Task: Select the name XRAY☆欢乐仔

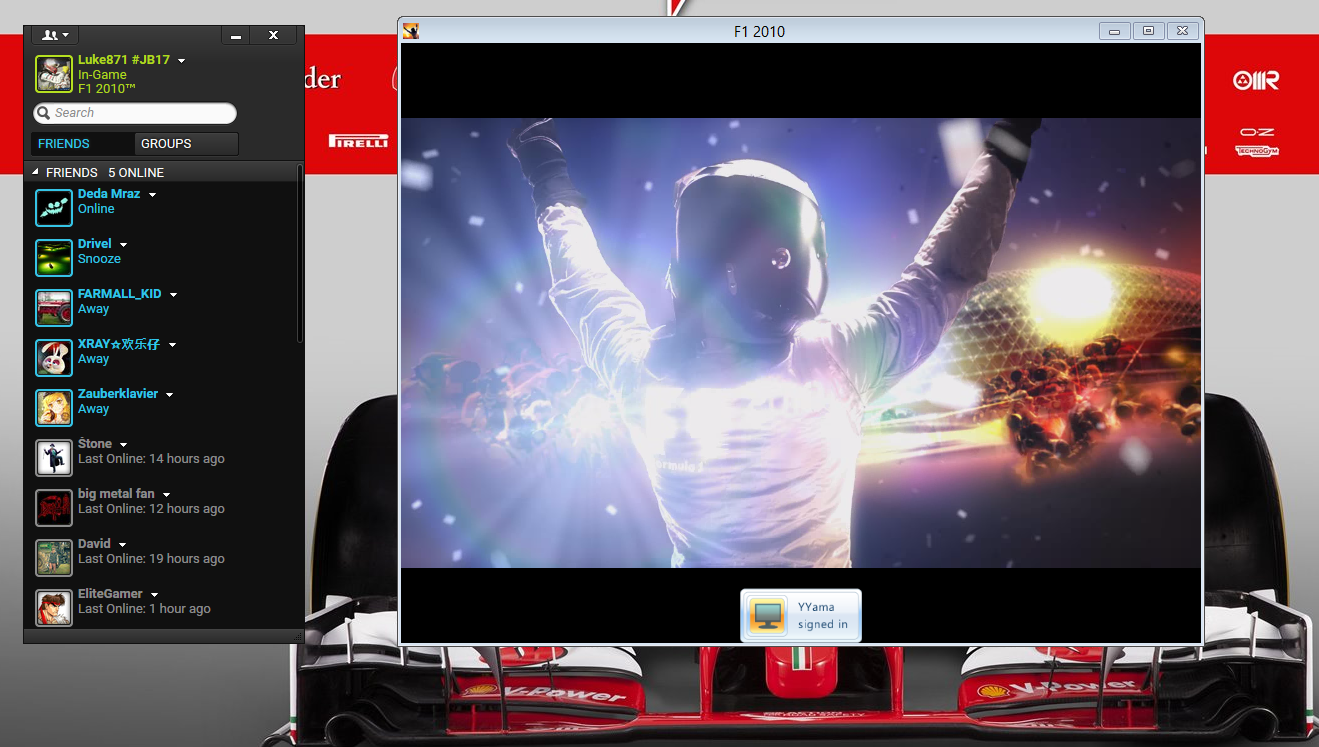Action: tap(119, 344)
